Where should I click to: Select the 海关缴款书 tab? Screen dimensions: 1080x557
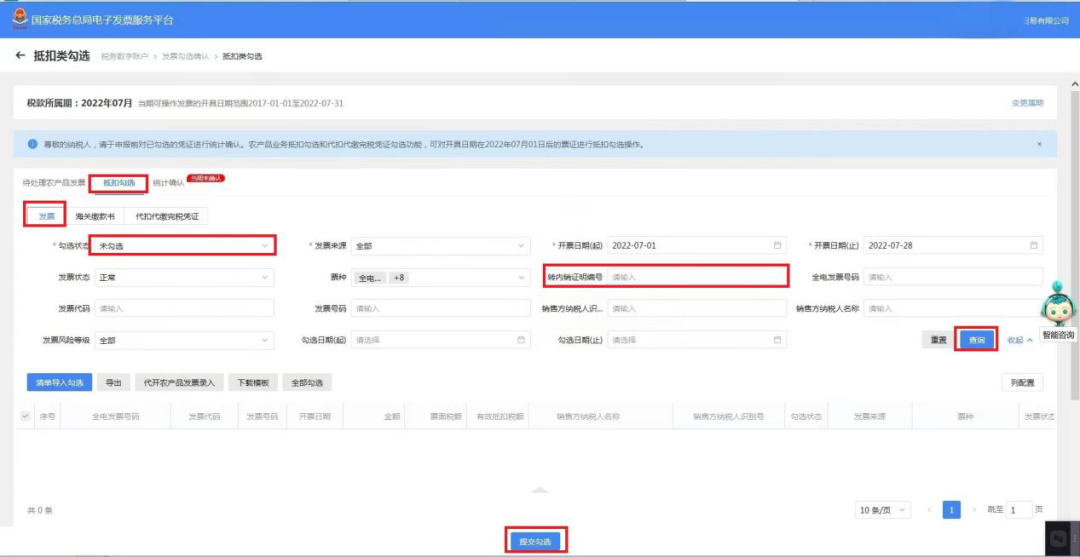pos(95,216)
